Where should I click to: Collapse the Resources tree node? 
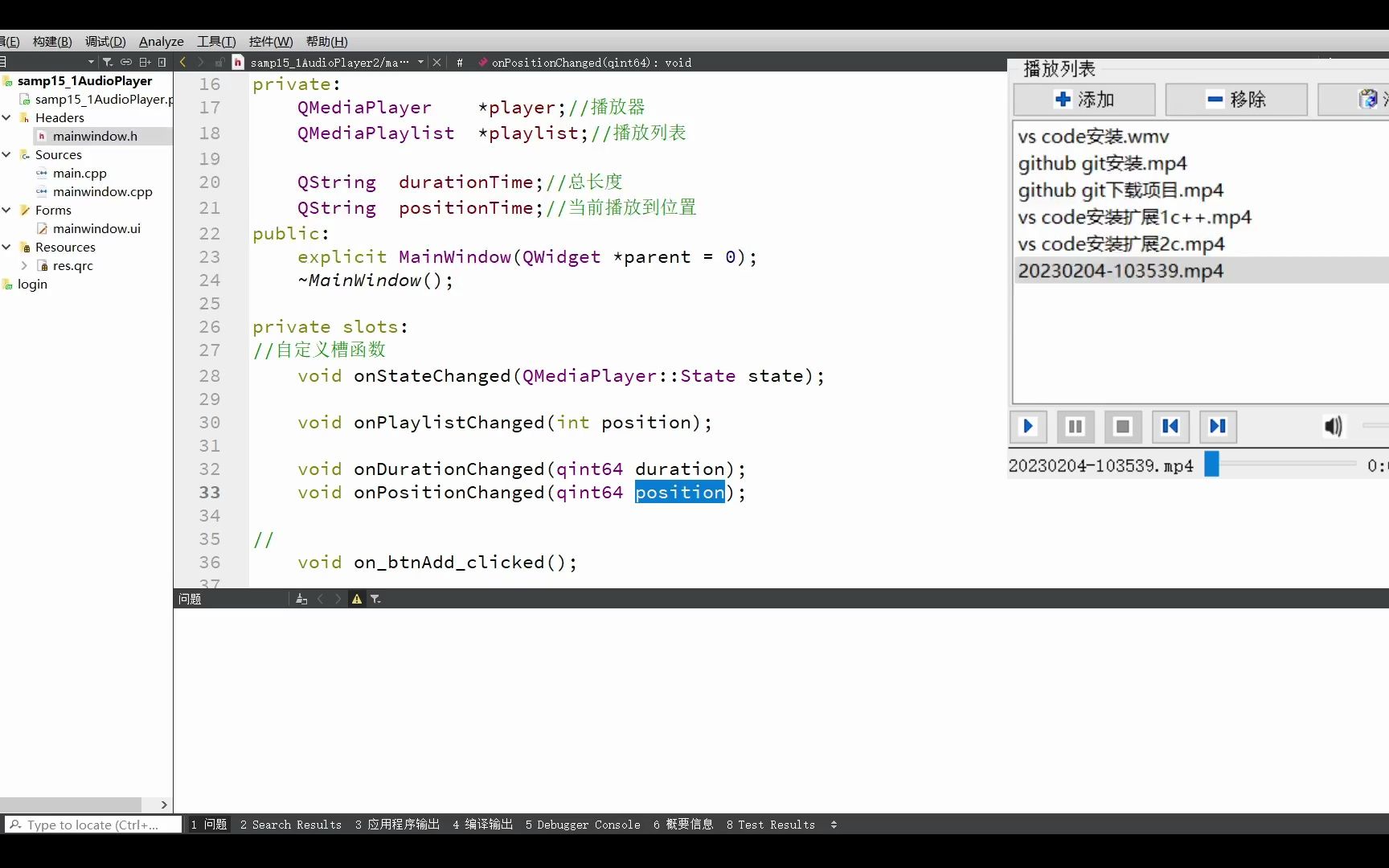point(6,247)
